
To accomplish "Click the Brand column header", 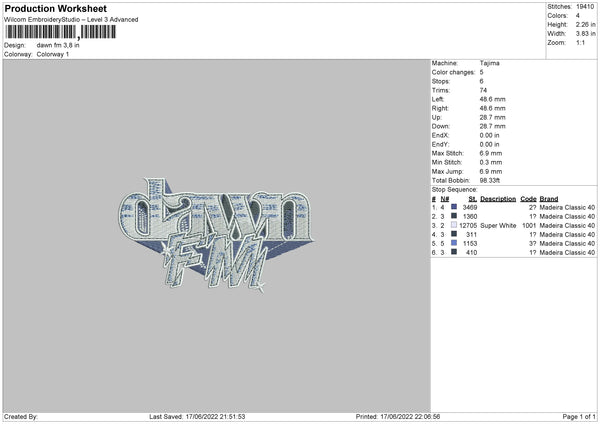I will [x=550, y=198].
